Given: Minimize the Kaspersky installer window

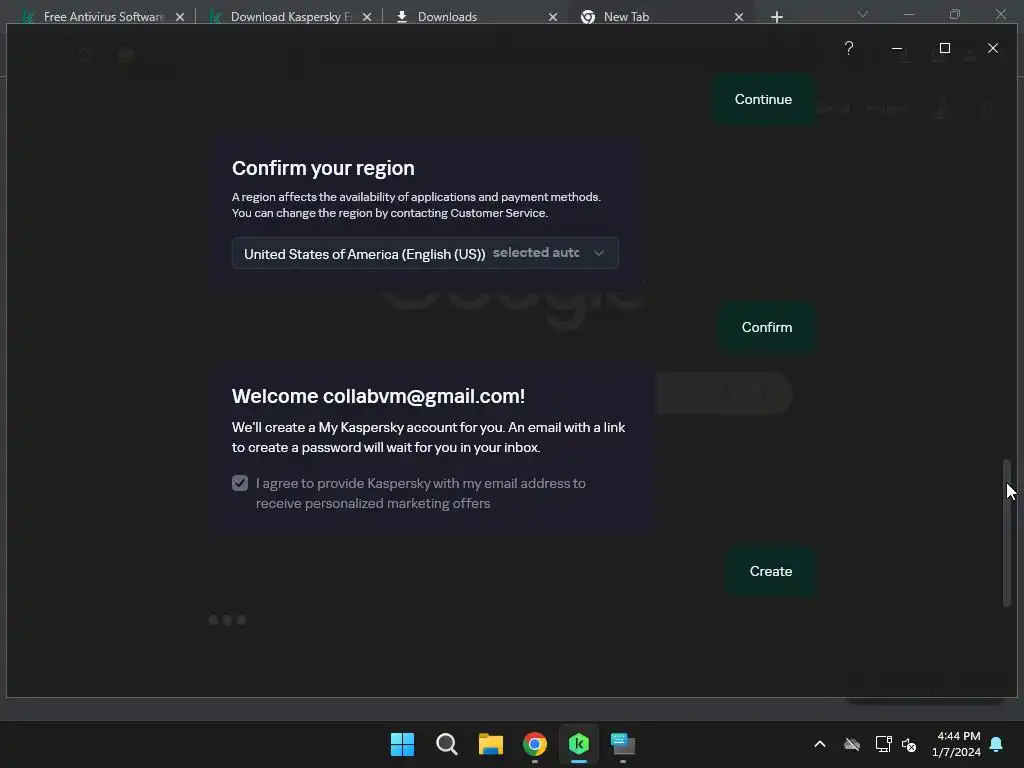Looking at the screenshot, I should click(897, 48).
